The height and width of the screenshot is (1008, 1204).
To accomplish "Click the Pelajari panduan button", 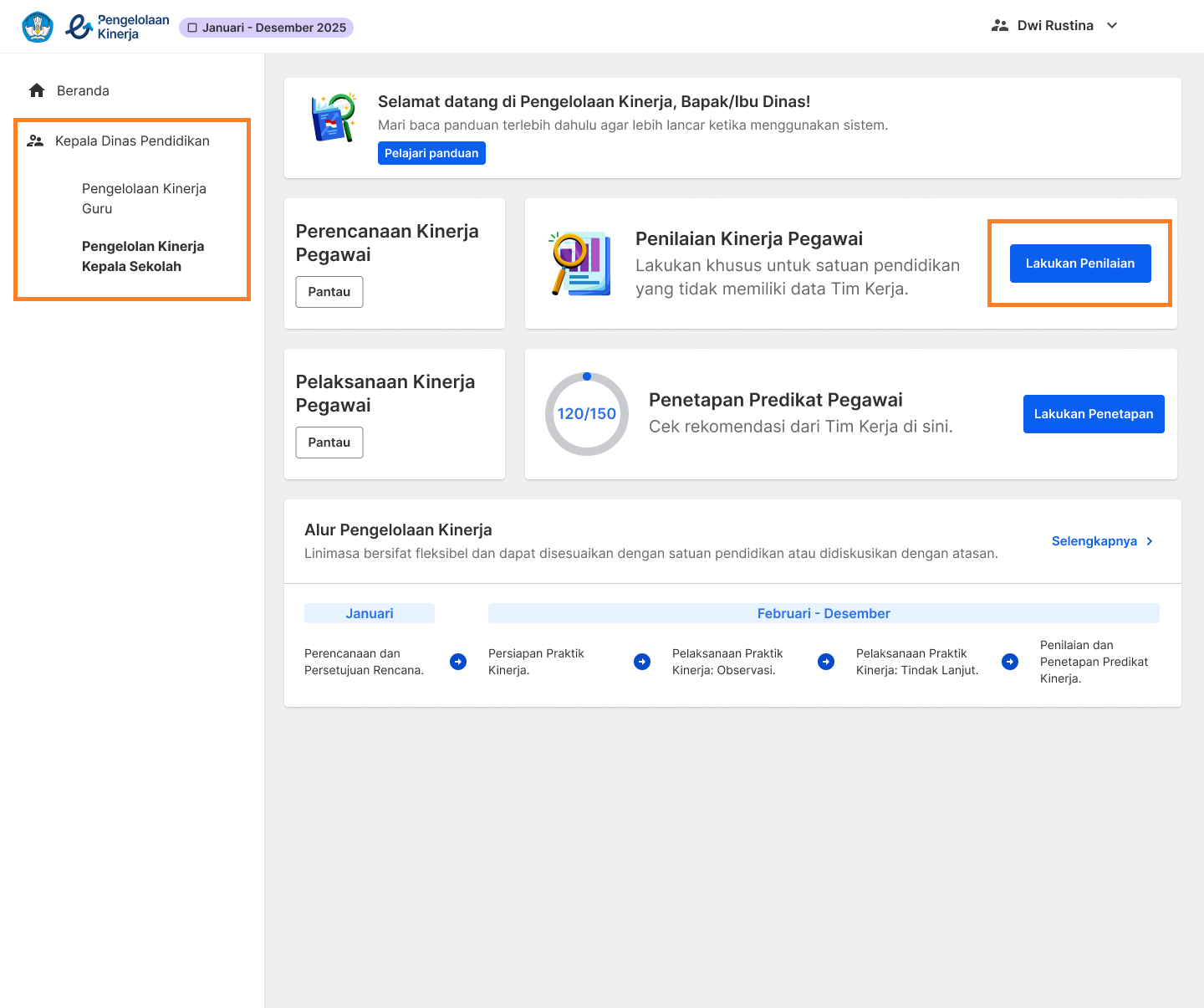I will point(431,153).
